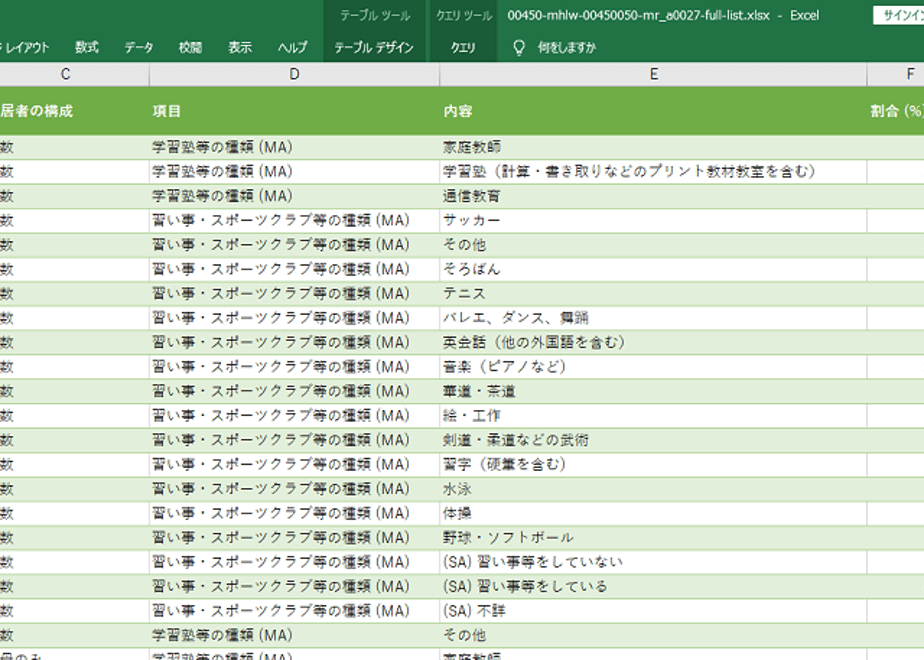Select column F header
The image size is (924, 660).
point(896,74)
